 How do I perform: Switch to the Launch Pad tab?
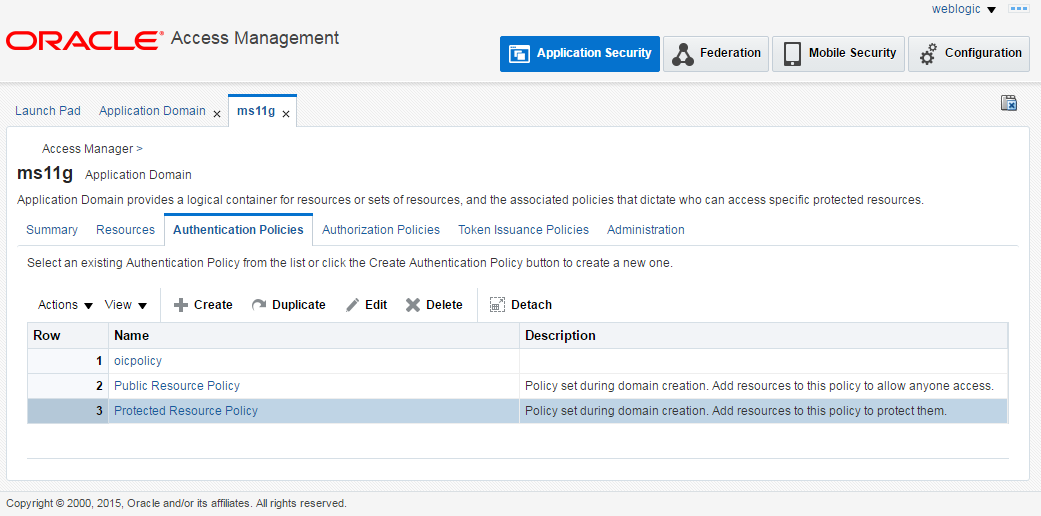click(x=48, y=111)
